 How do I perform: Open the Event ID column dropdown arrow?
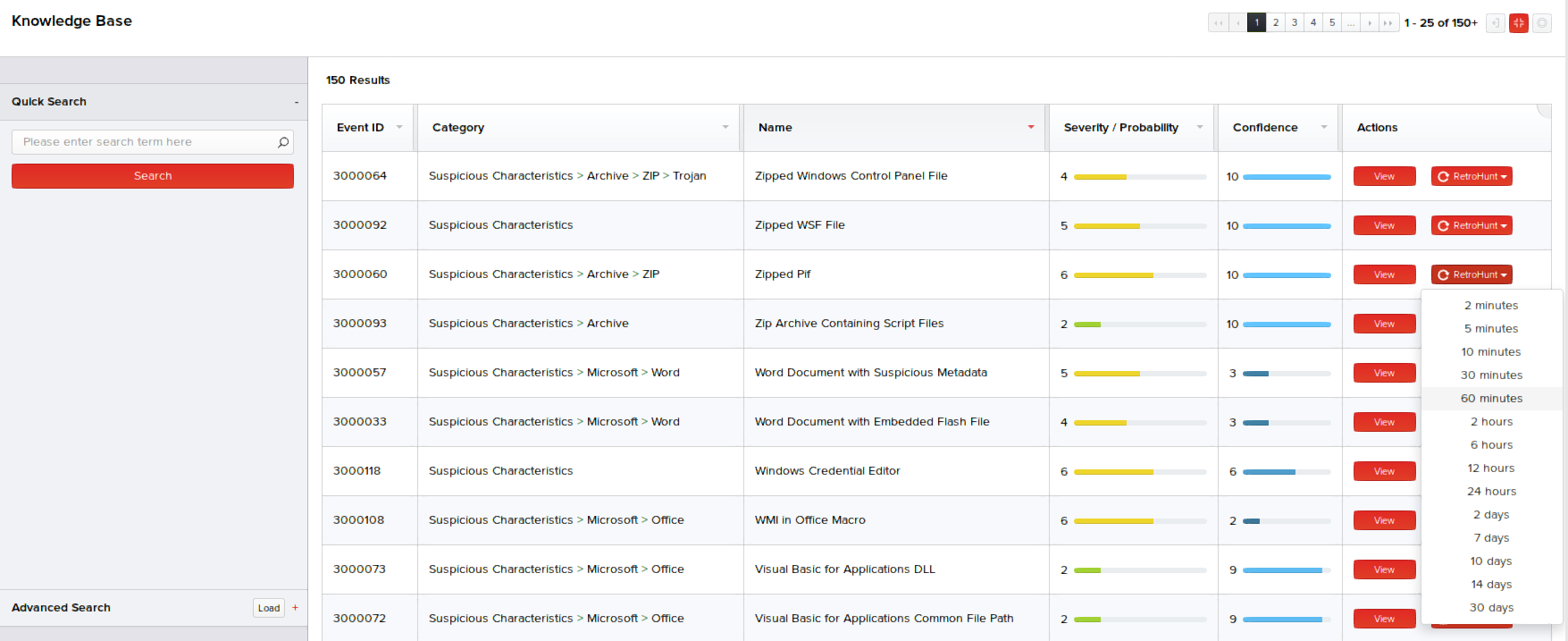pyautogui.click(x=399, y=127)
